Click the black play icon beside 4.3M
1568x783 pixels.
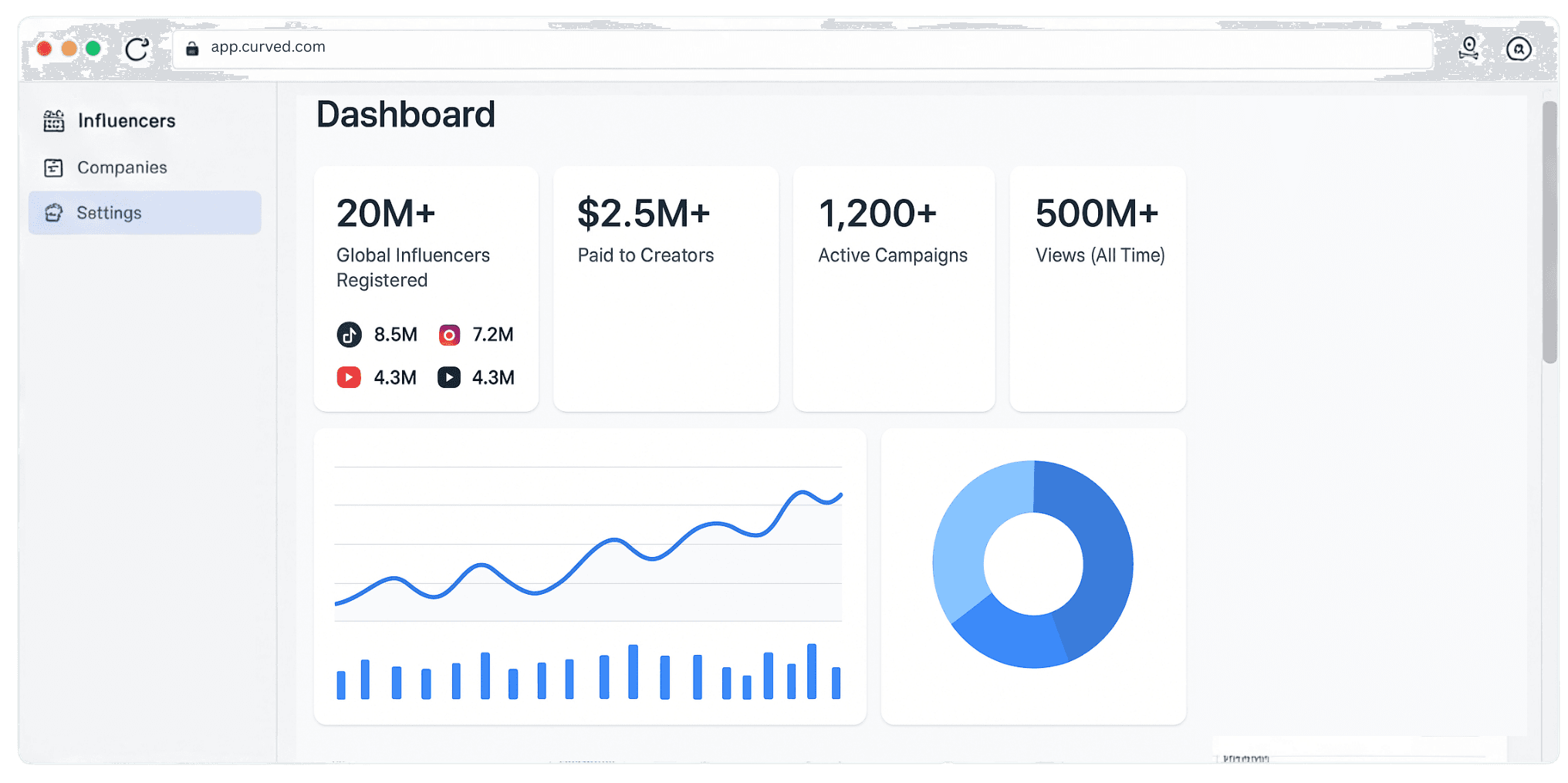(x=449, y=377)
